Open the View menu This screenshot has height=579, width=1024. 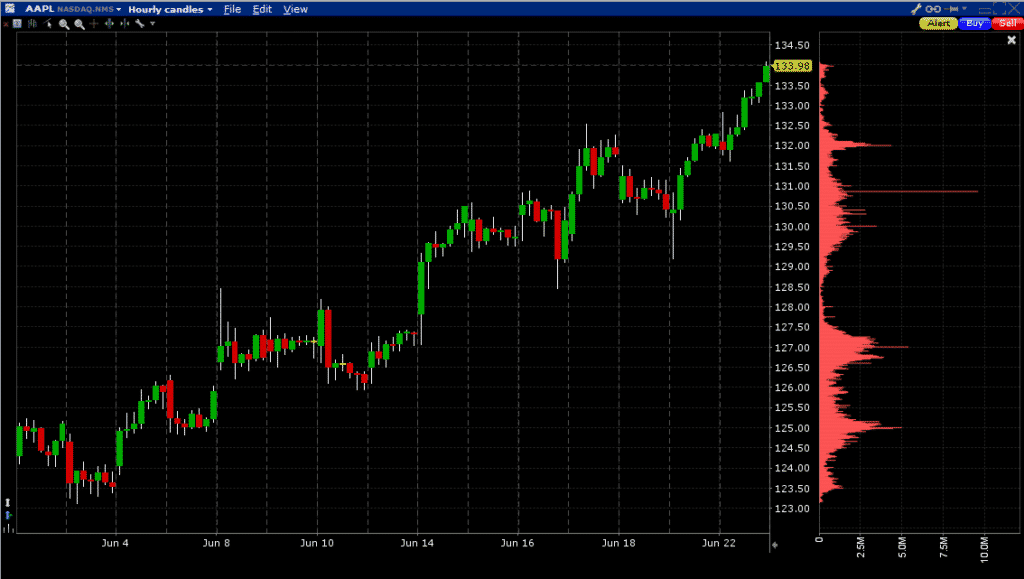pyautogui.click(x=296, y=9)
